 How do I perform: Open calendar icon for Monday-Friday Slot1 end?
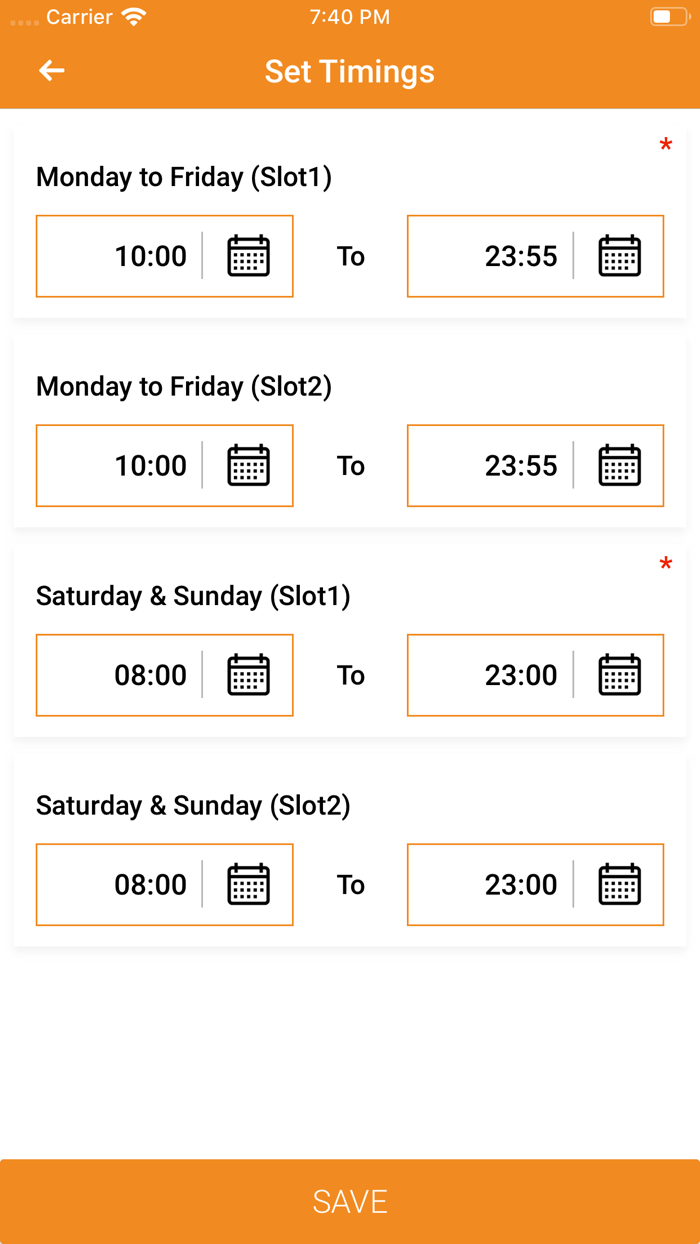click(619, 256)
